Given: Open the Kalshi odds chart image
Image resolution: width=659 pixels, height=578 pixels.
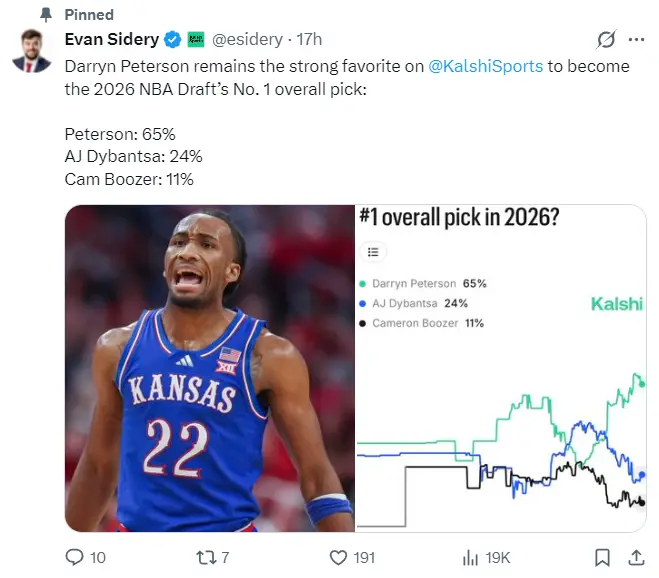Looking at the screenshot, I should 501,400.
